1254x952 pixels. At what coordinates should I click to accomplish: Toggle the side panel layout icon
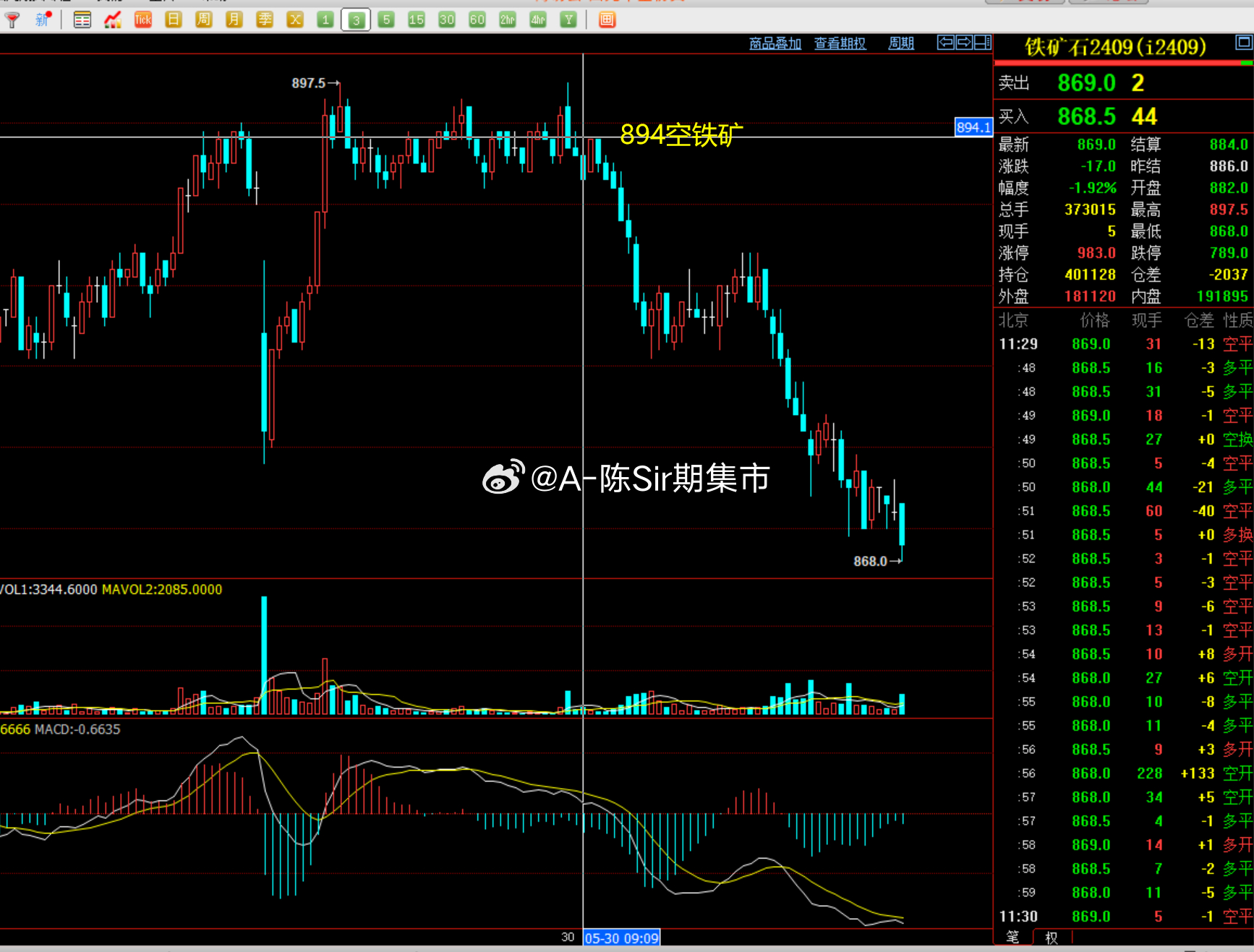[x=983, y=43]
